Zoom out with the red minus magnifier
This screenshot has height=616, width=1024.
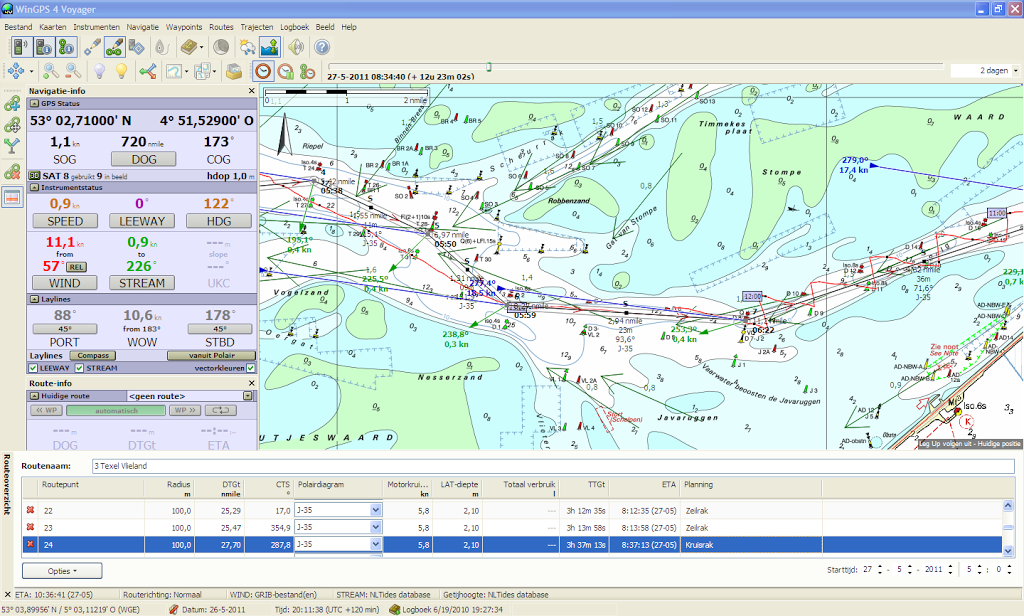(73, 71)
